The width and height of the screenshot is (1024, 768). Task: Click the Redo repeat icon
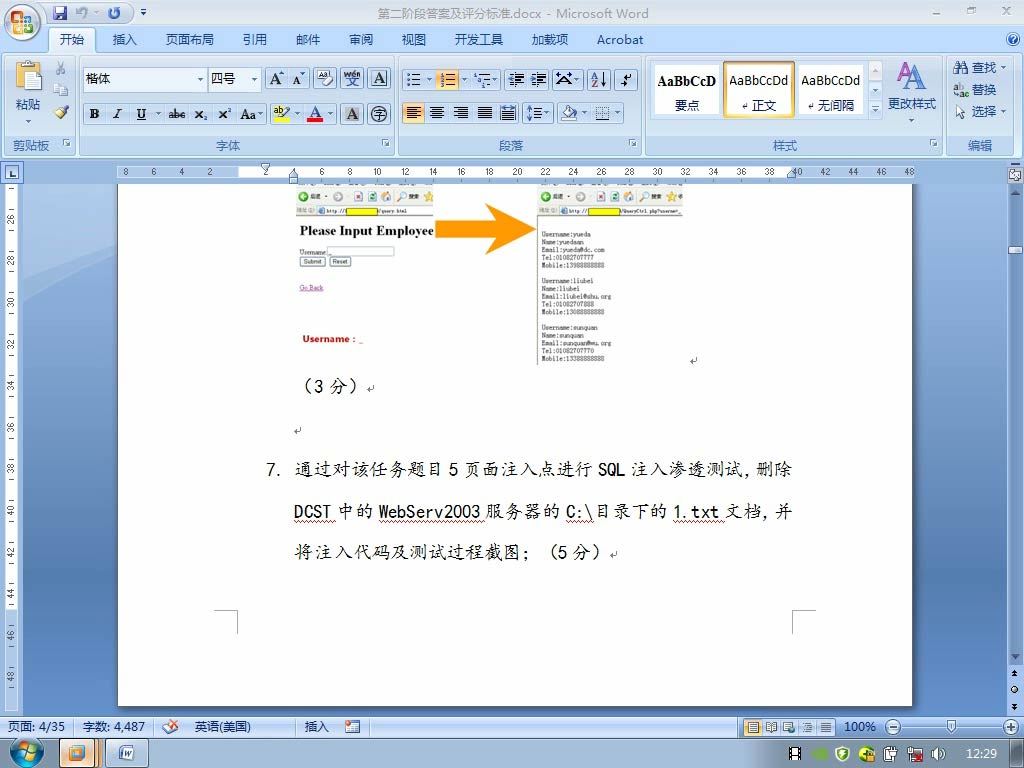click(114, 12)
